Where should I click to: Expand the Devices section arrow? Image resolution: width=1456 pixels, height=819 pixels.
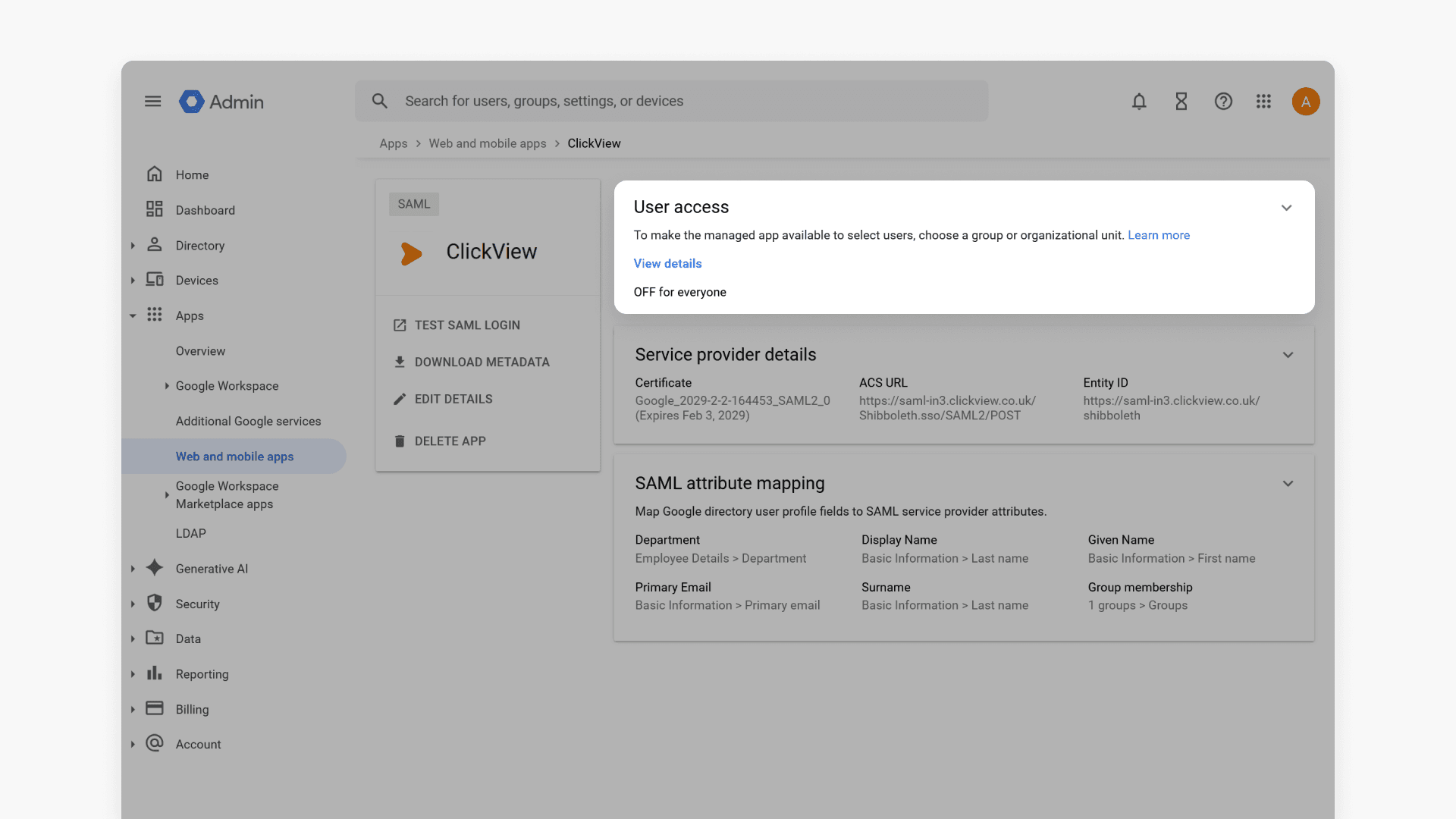(133, 281)
